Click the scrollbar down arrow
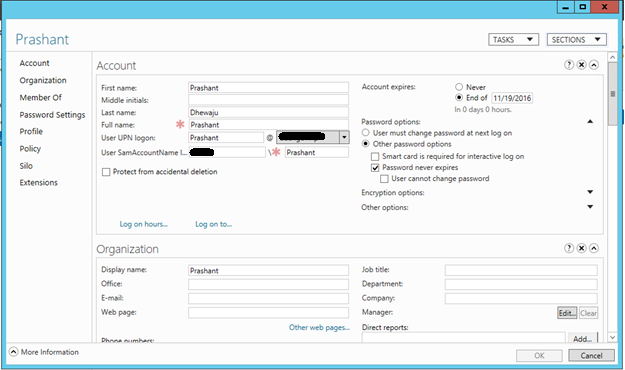 pyautogui.click(x=613, y=338)
